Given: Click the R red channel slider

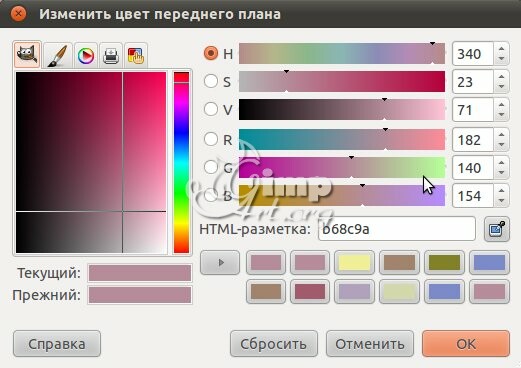Looking at the screenshot, I should click(x=342, y=139).
